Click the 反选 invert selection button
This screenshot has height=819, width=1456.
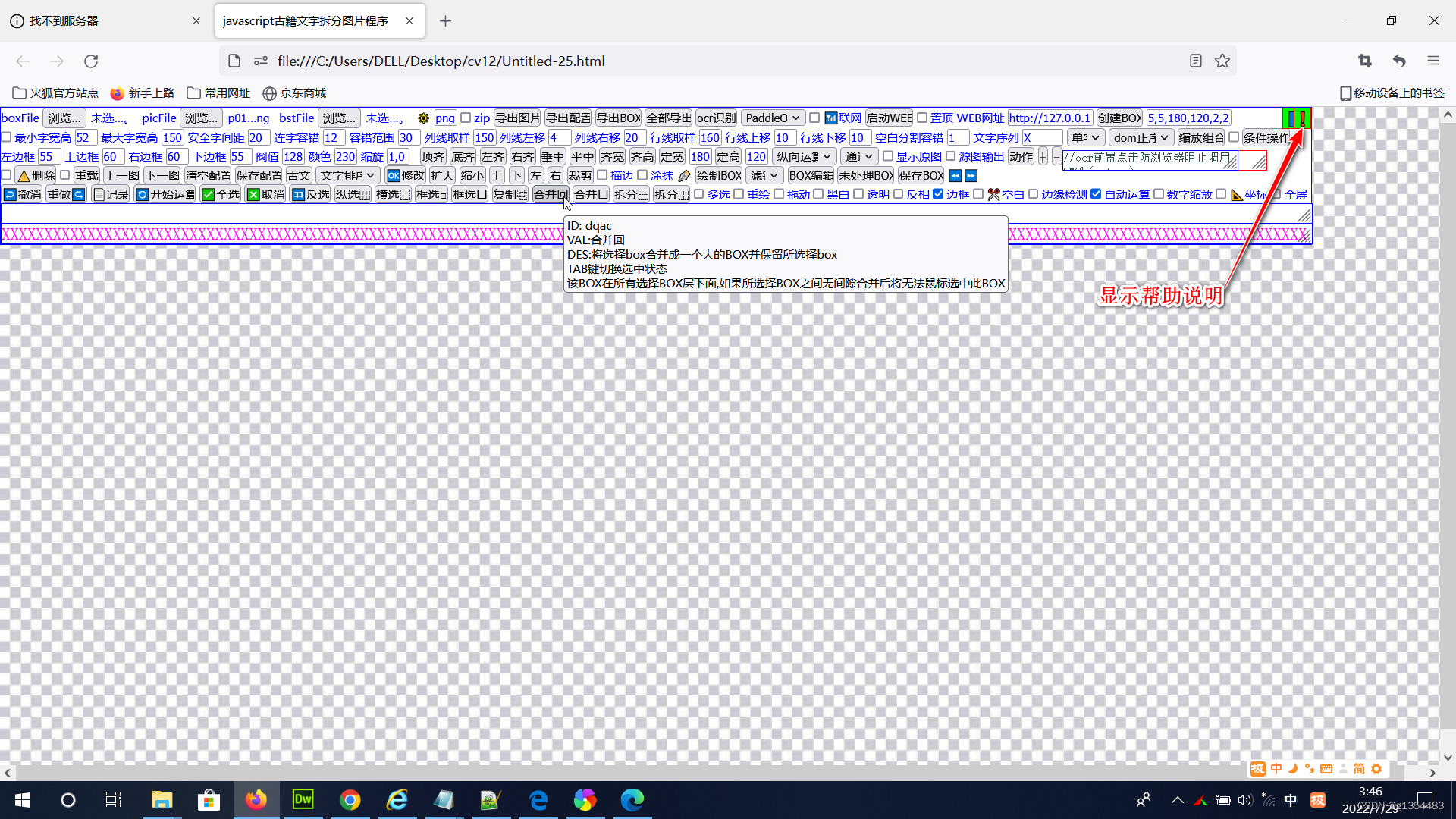coord(311,195)
